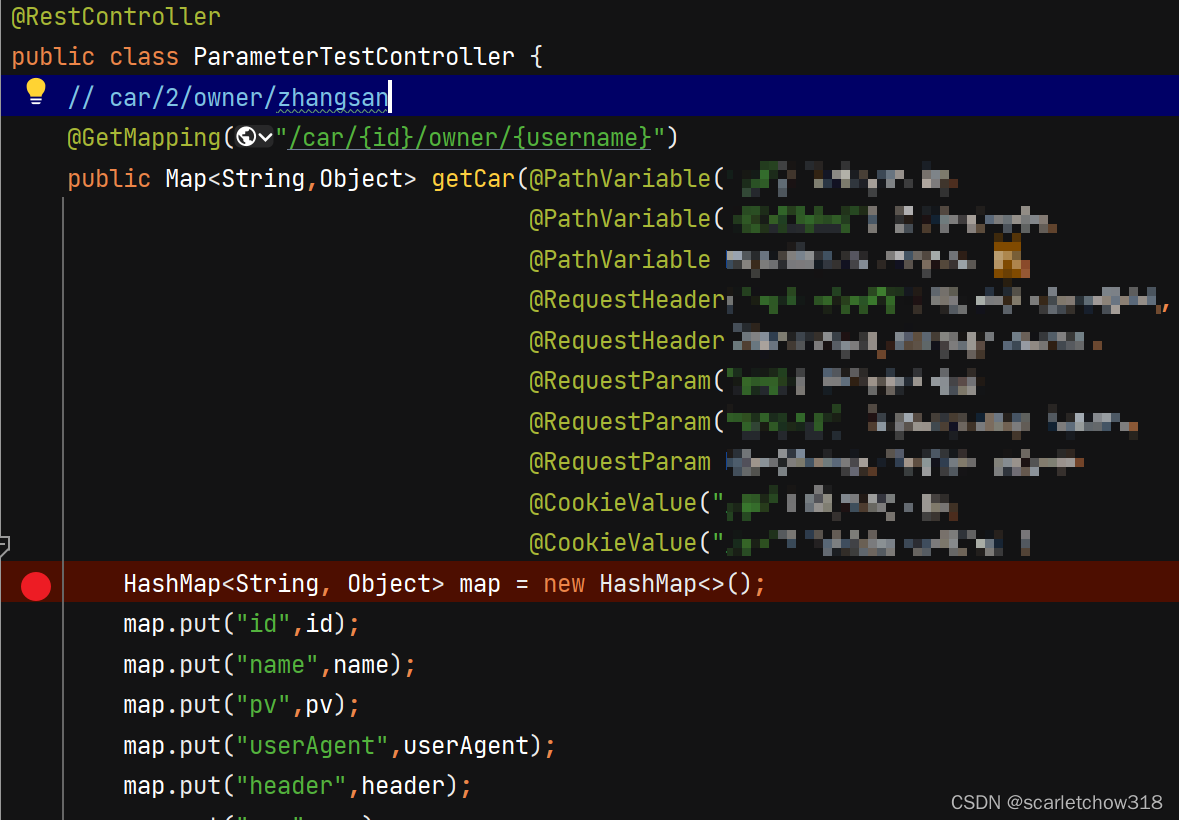This screenshot has height=820, width=1179.
Task: Toggle off the red breakpoint on the HashMap line
Action: pos(35,586)
